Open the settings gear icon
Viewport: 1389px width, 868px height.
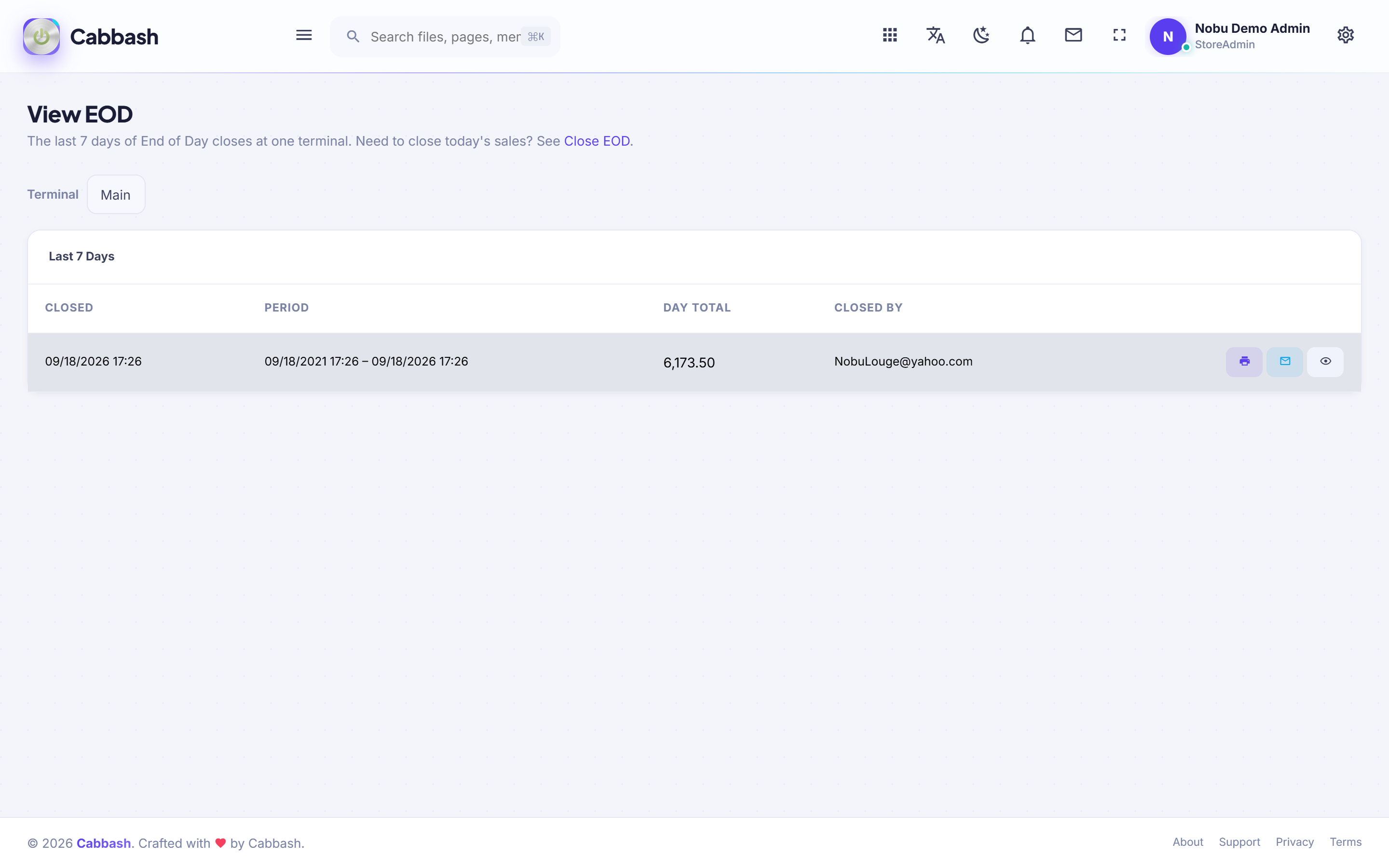point(1346,36)
